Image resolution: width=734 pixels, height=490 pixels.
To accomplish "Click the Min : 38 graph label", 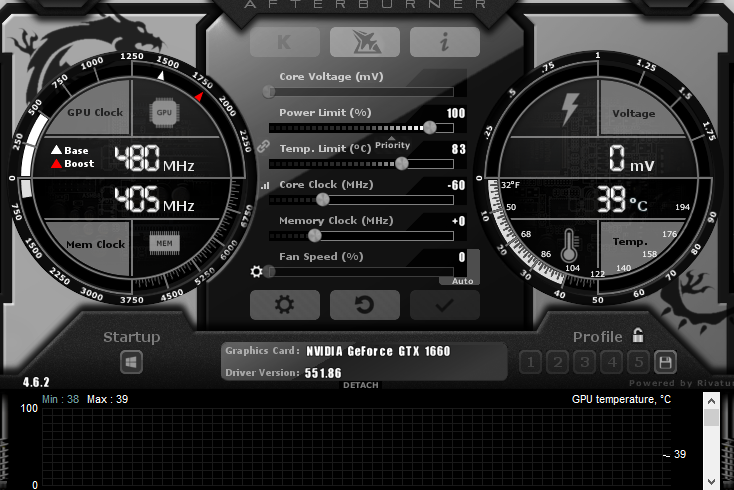I will [x=60, y=399].
